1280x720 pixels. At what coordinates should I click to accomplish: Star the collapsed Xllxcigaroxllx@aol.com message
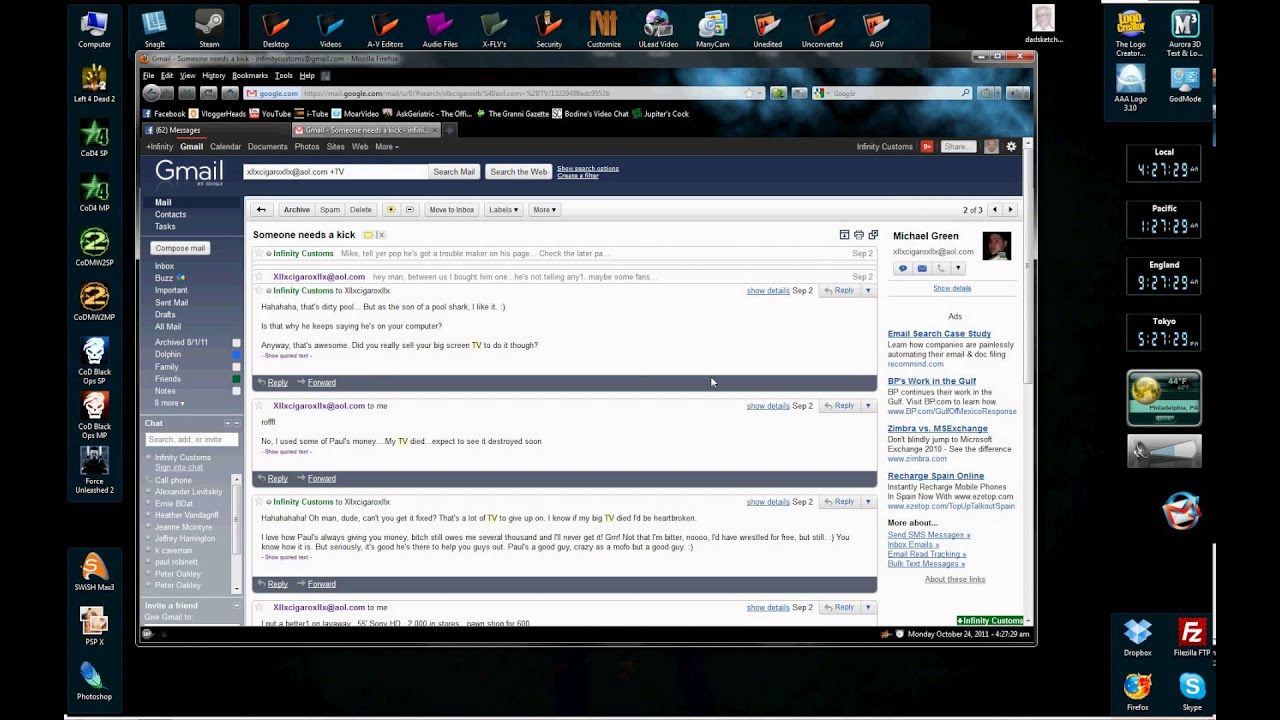coord(259,277)
